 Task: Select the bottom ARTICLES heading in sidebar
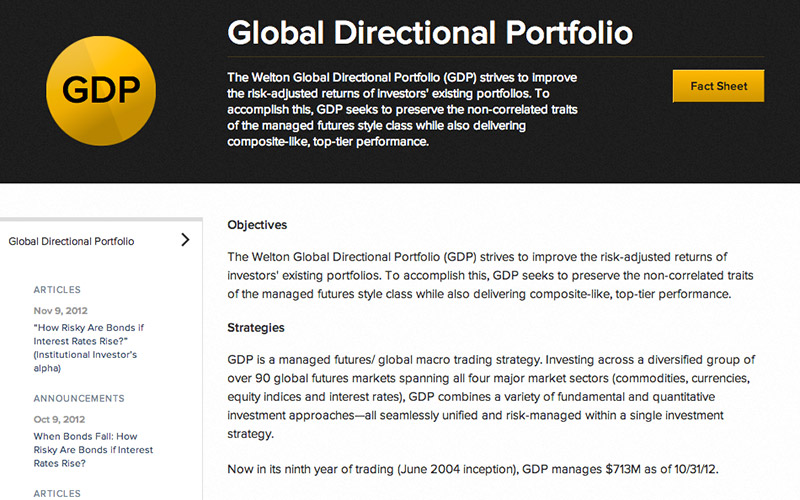pyautogui.click(x=57, y=493)
